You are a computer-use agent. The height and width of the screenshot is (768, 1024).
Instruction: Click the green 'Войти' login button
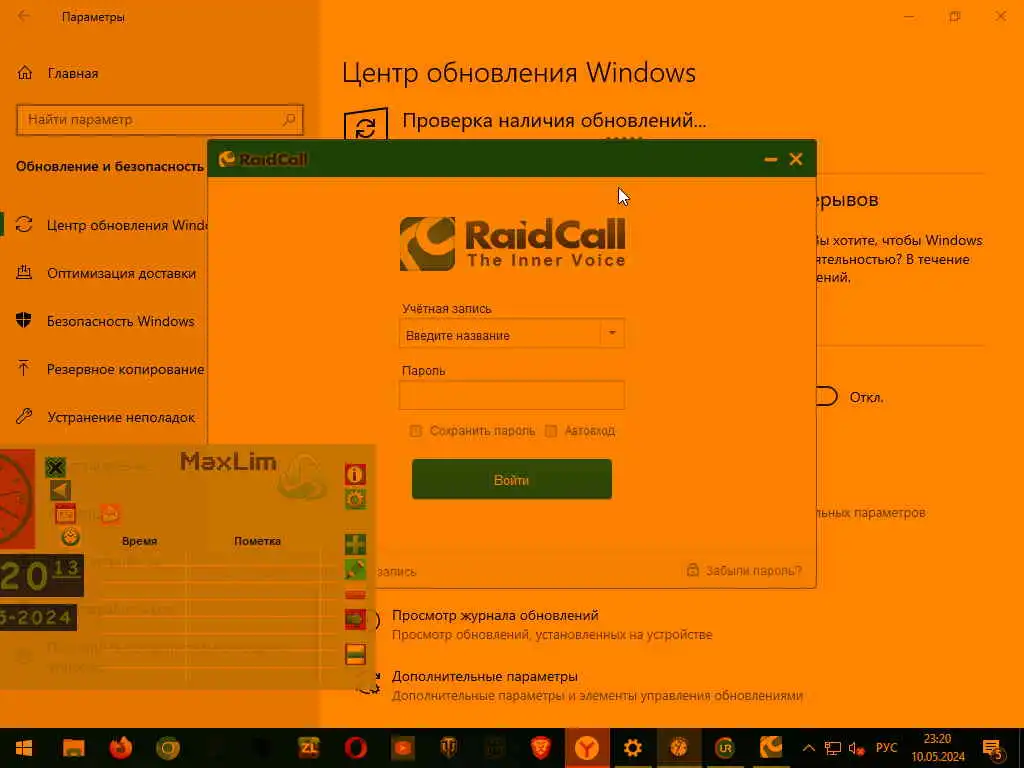click(x=511, y=479)
